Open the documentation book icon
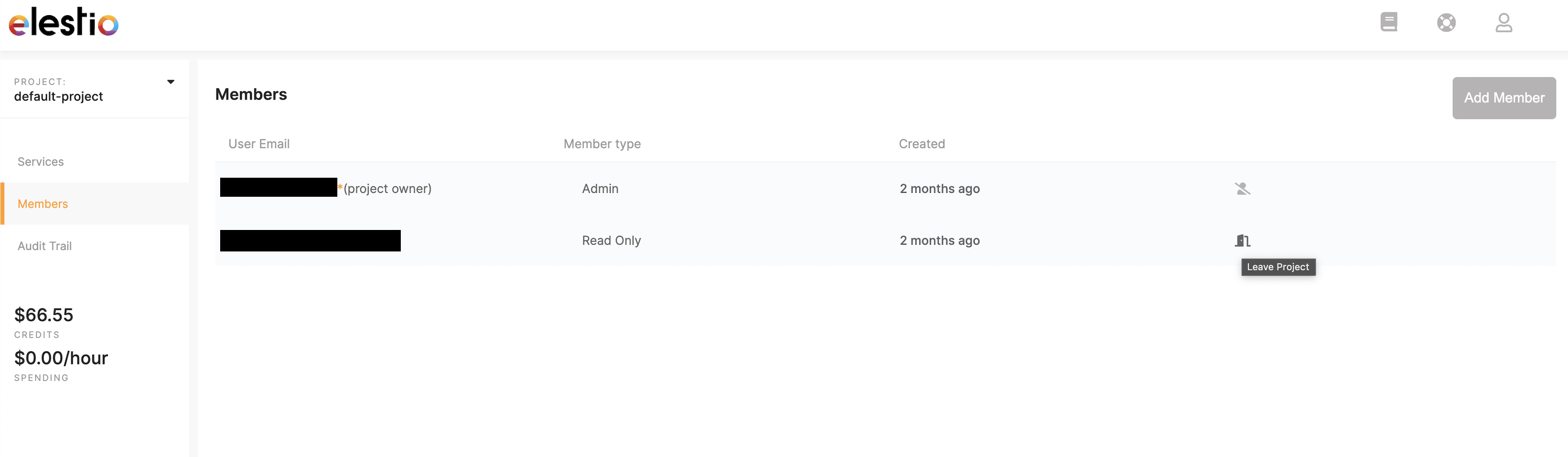Screen dimensions: 1568x457 coord(1388,22)
